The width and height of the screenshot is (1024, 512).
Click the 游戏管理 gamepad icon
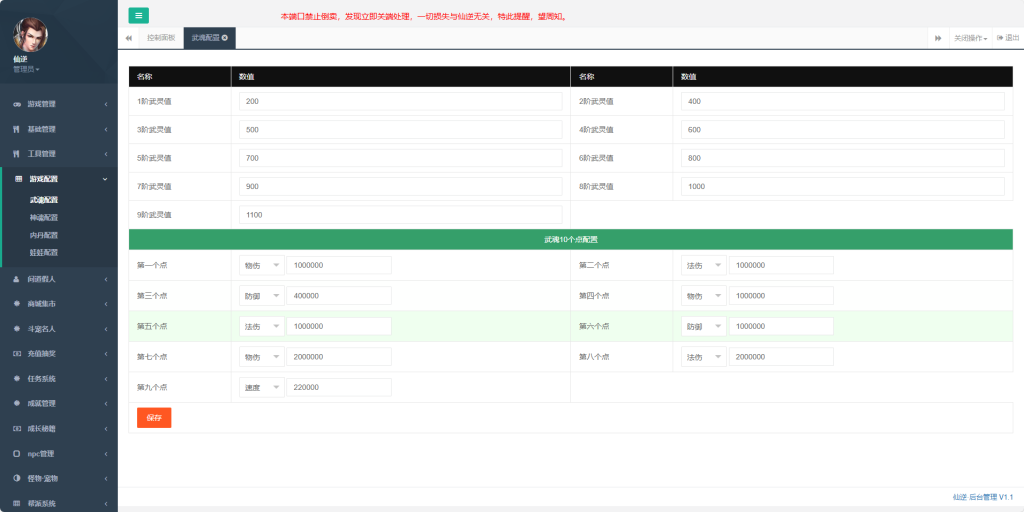[x=17, y=104]
